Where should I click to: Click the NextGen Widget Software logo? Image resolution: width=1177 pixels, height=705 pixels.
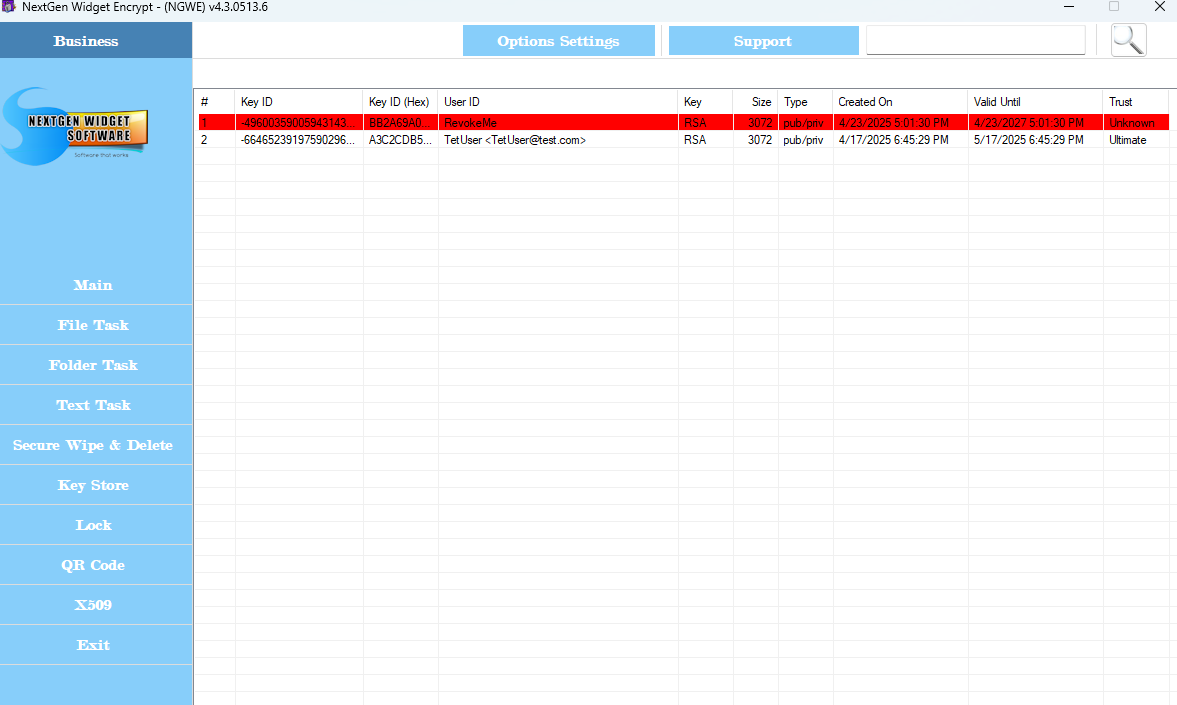click(75, 126)
